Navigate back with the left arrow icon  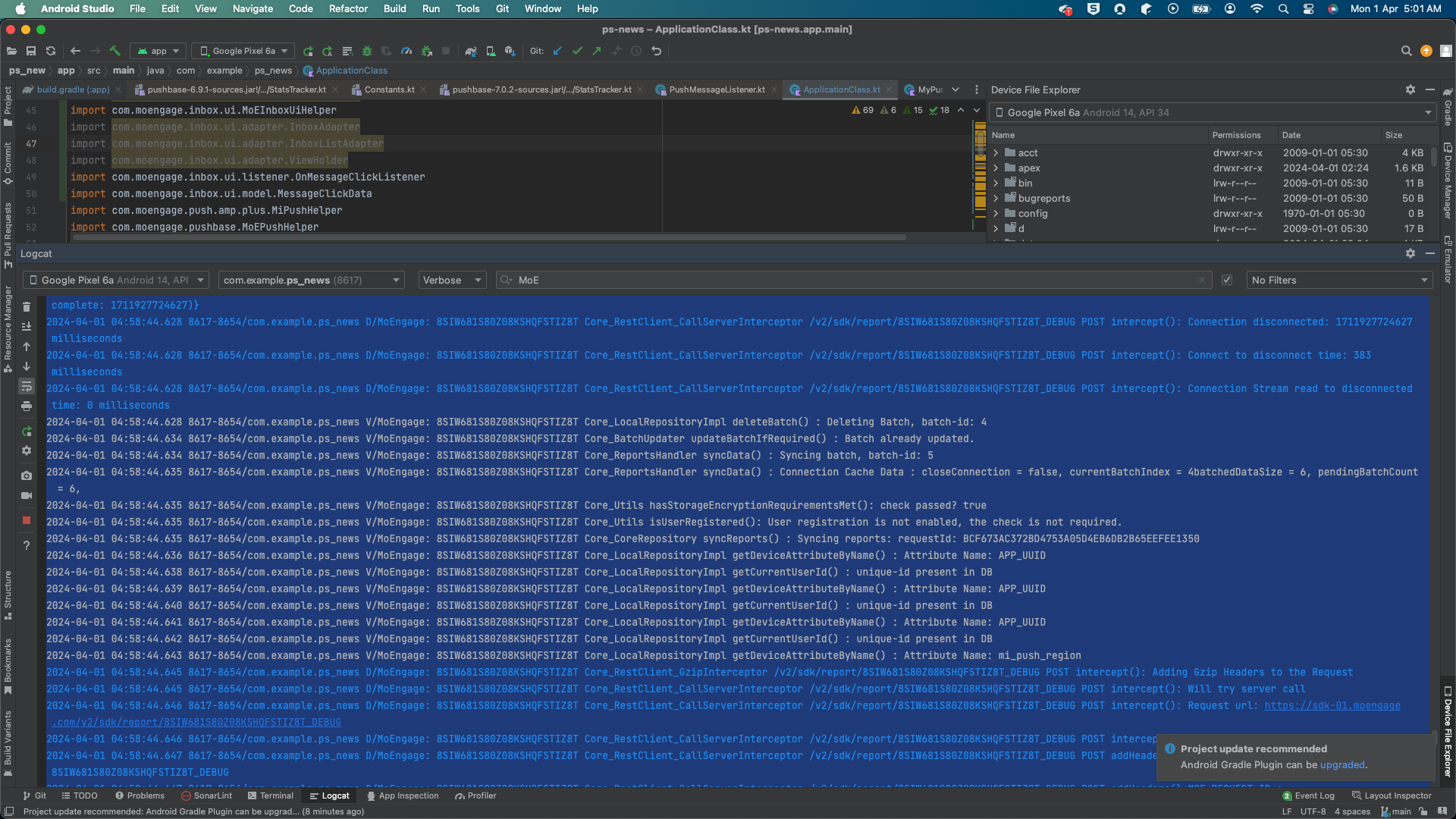click(x=75, y=51)
